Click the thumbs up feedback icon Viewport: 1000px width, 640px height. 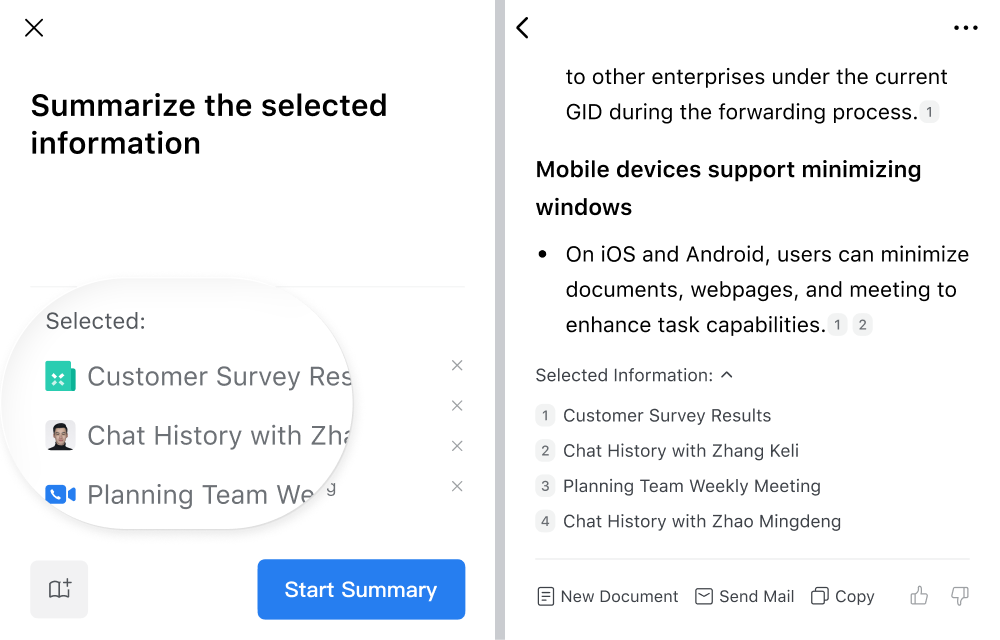(919, 596)
